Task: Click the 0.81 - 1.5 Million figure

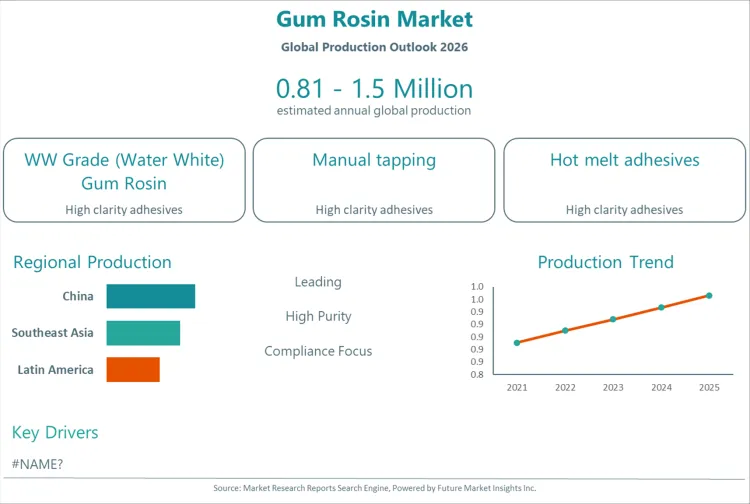Action: point(375,89)
